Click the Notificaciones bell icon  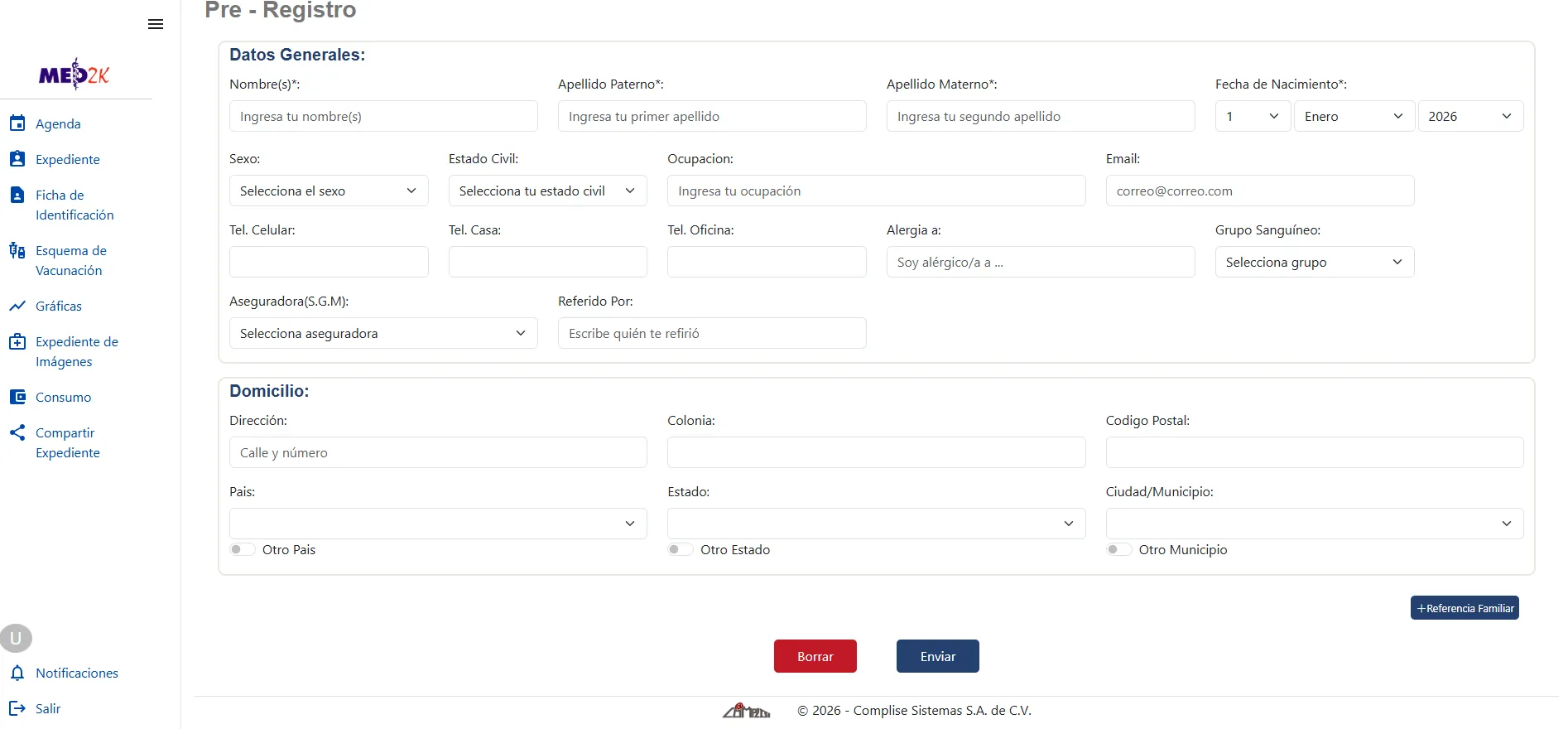coord(17,673)
